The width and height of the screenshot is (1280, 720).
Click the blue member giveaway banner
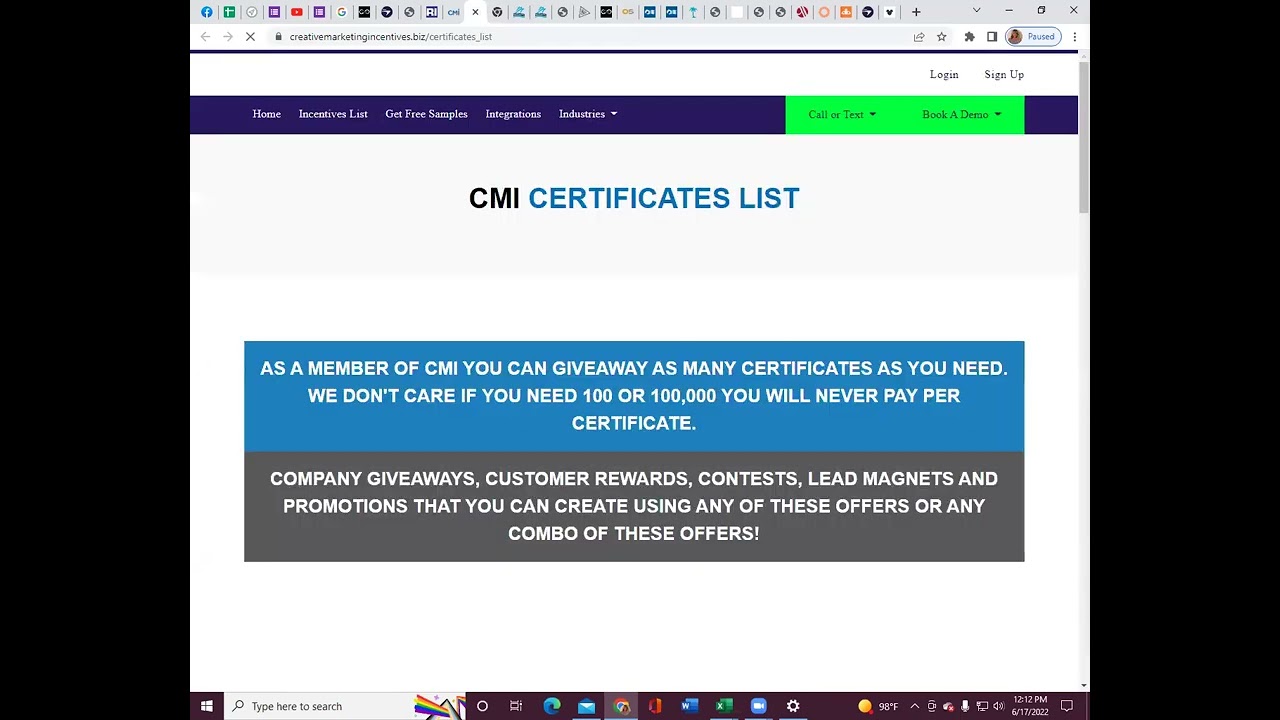pyautogui.click(x=634, y=396)
